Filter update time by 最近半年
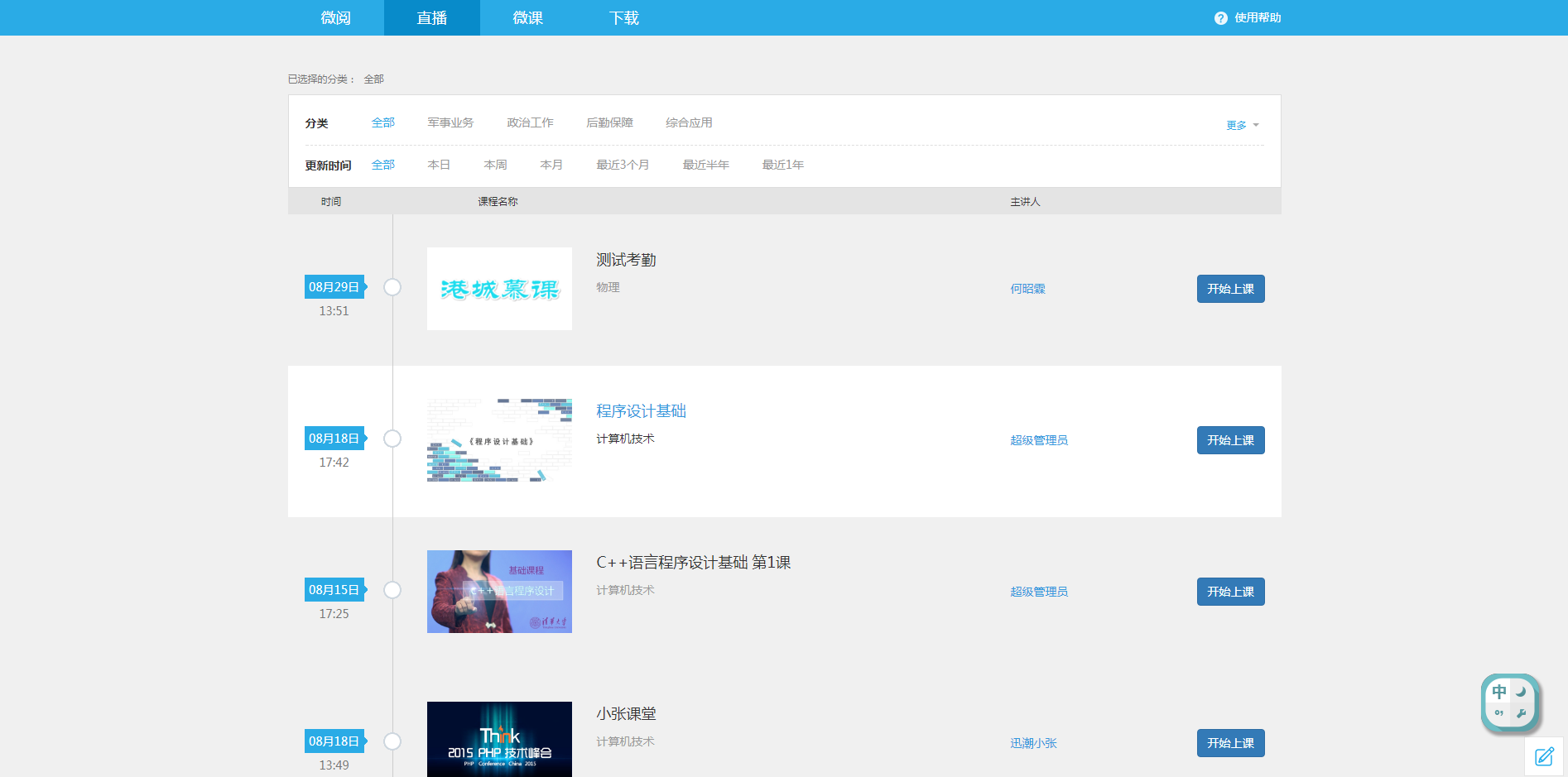 click(x=705, y=165)
